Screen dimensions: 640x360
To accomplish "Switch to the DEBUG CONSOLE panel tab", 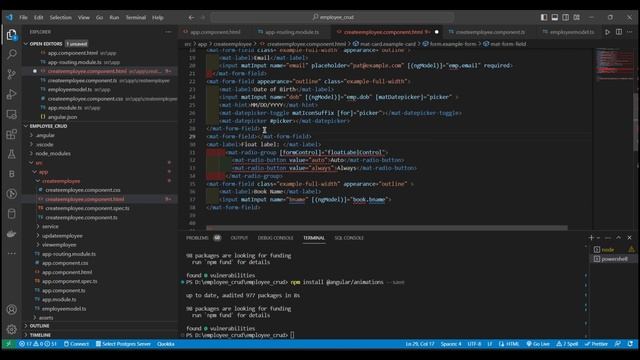I will click(276, 238).
